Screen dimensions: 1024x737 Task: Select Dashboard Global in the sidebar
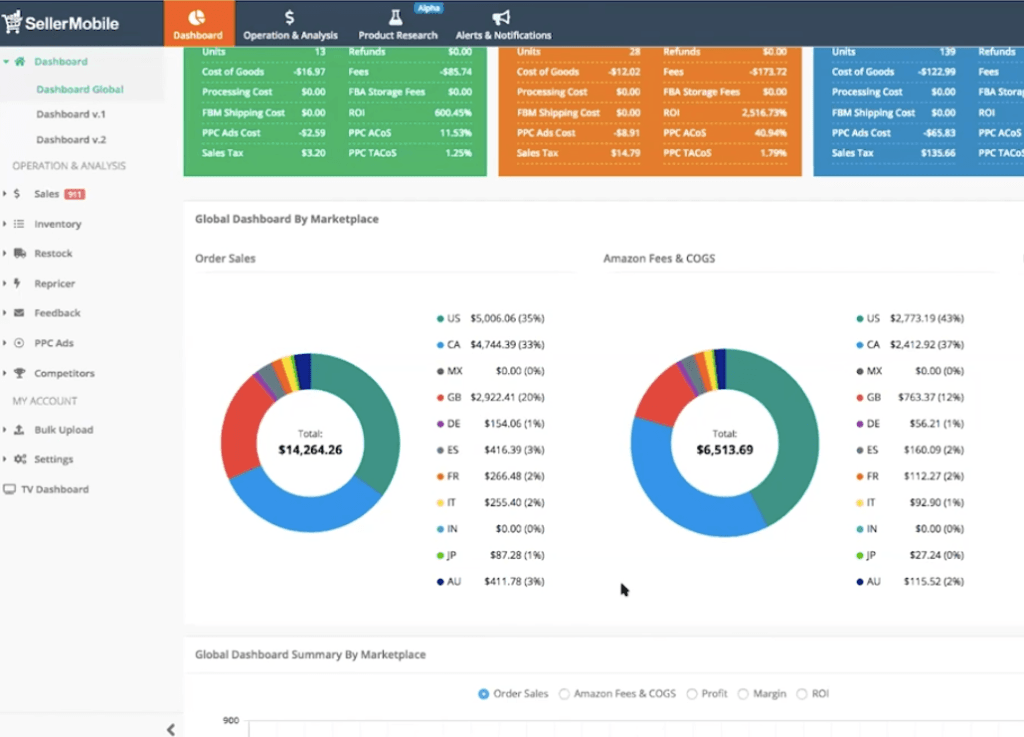tap(80, 89)
